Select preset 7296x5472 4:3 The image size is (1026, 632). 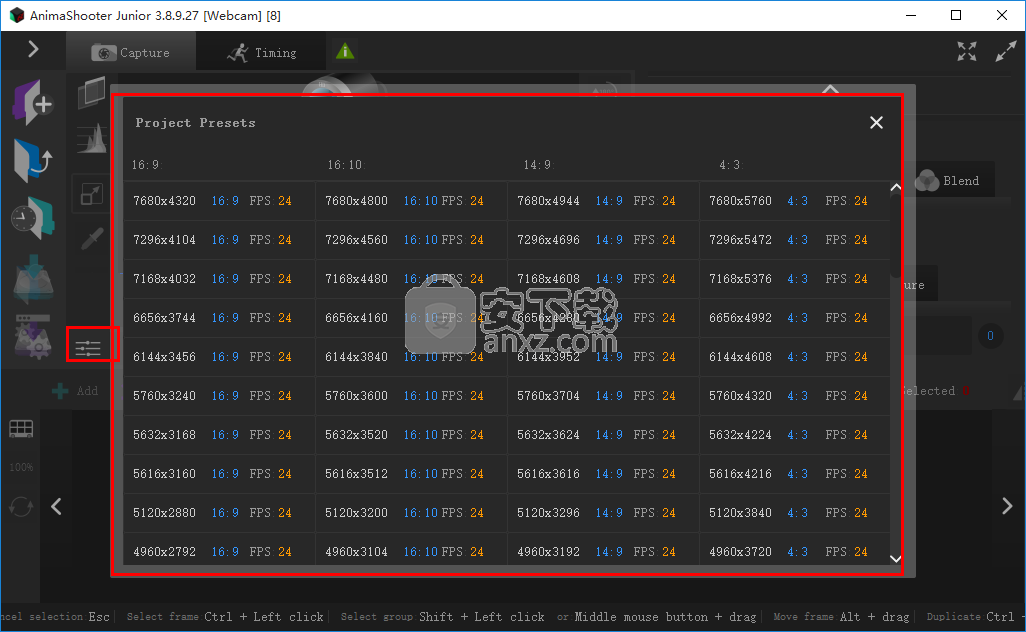pos(795,239)
